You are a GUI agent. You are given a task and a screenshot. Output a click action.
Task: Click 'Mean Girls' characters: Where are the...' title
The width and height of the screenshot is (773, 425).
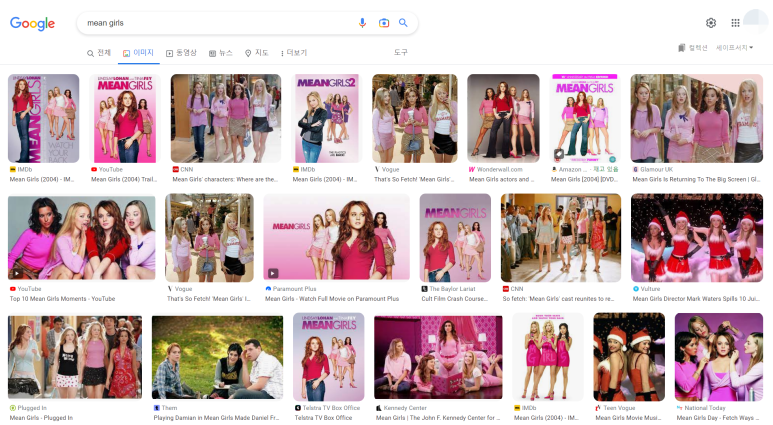coord(225,179)
